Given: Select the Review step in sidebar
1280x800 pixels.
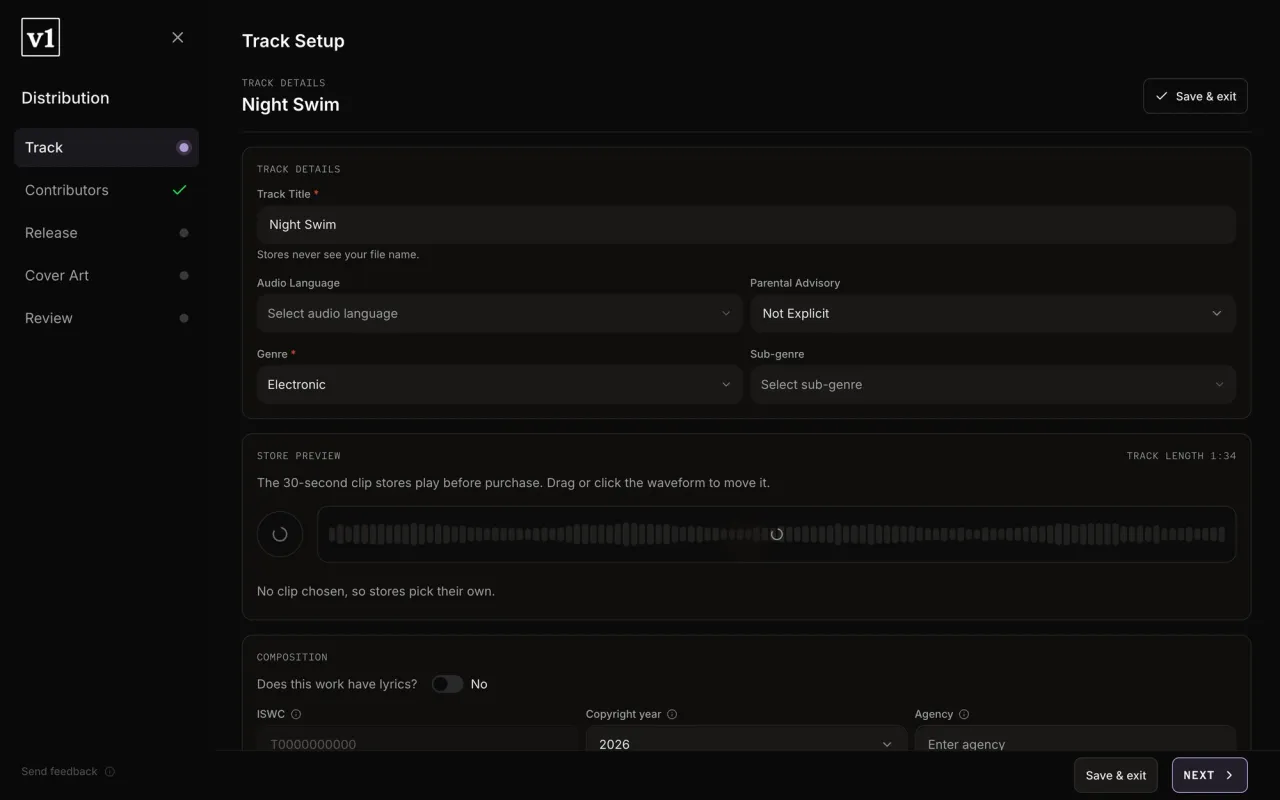Looking at the screenshot, I should (106, 318).
